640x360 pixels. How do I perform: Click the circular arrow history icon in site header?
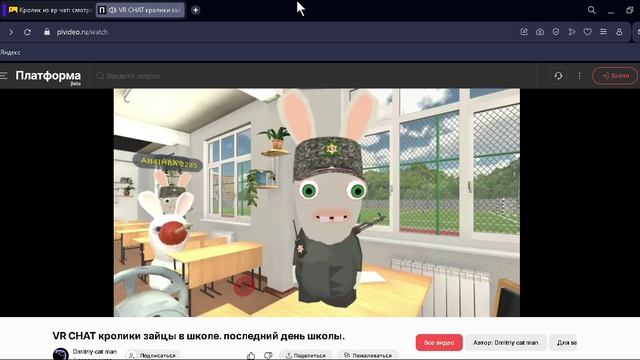click(558, 76)
